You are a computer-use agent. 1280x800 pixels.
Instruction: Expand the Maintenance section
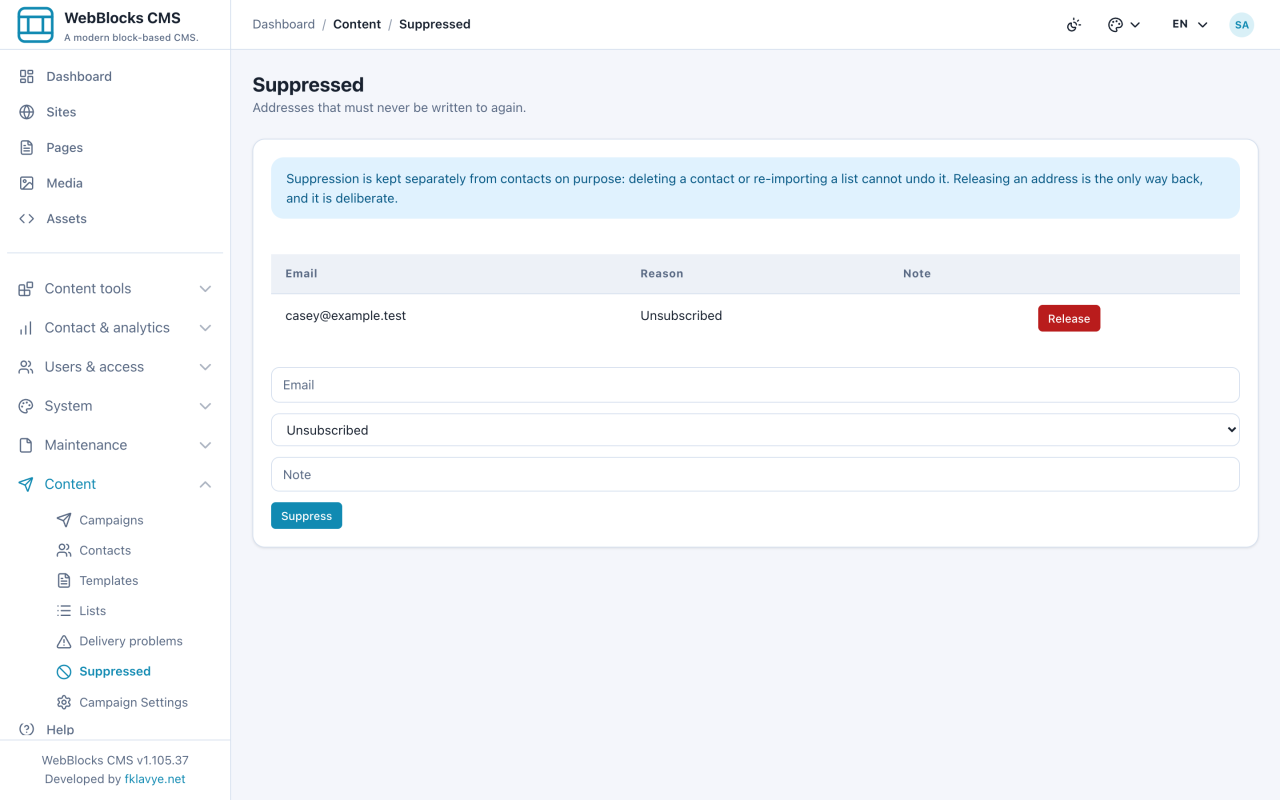pyautogui.click(x=115, y=445)
